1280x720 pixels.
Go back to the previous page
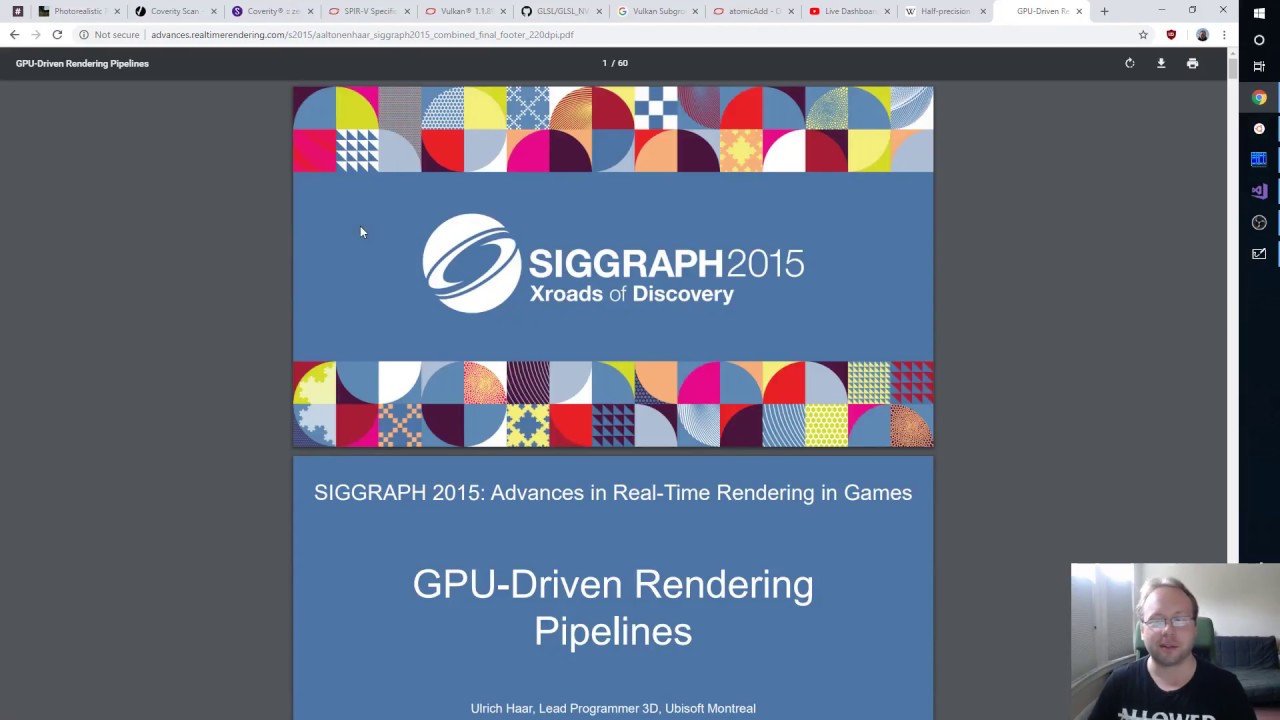(14, 34)
